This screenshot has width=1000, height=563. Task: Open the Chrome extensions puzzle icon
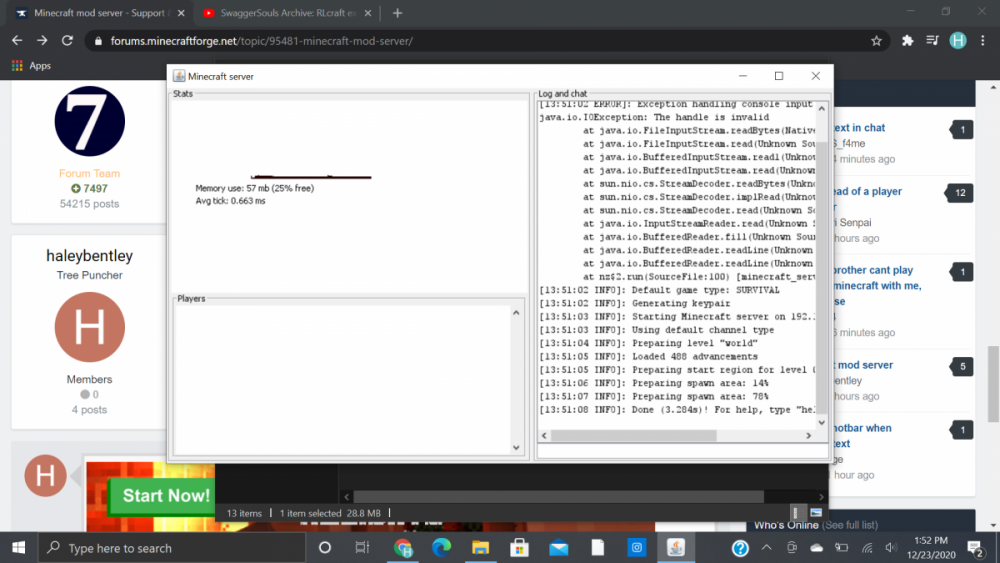(x=907, y=41)
